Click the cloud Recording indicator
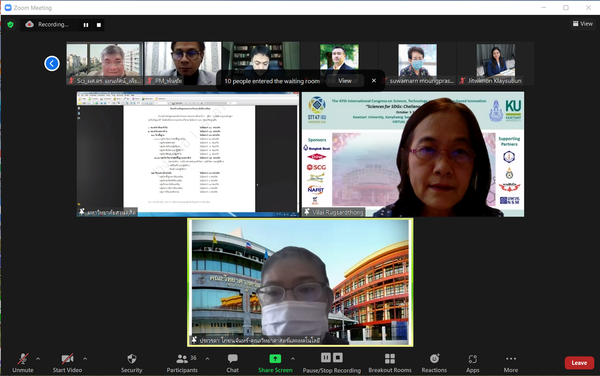The height and width of the screenshot is (376, 600). click(47, 24)
